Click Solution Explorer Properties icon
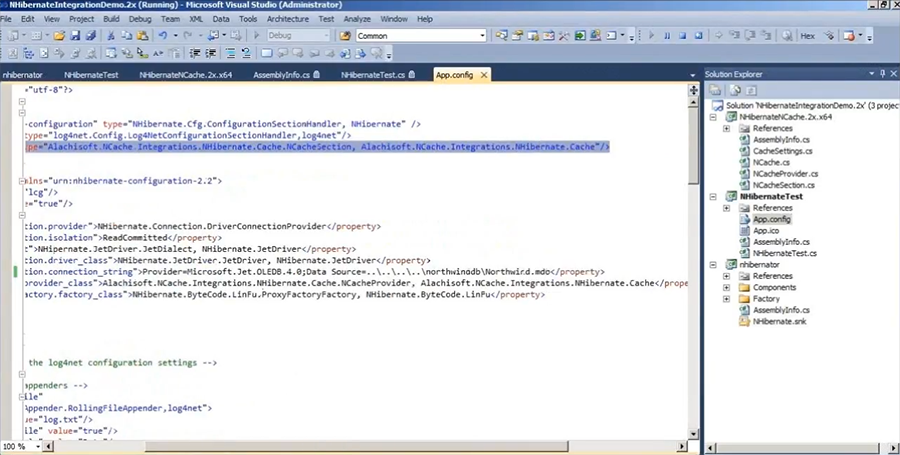This screenshot has width=900, height=455. 715,90
